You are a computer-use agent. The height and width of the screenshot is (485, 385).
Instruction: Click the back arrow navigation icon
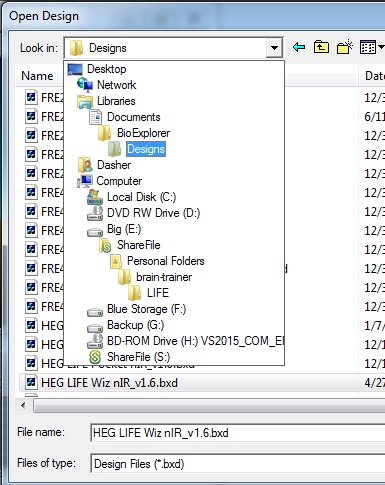[299, 47]
